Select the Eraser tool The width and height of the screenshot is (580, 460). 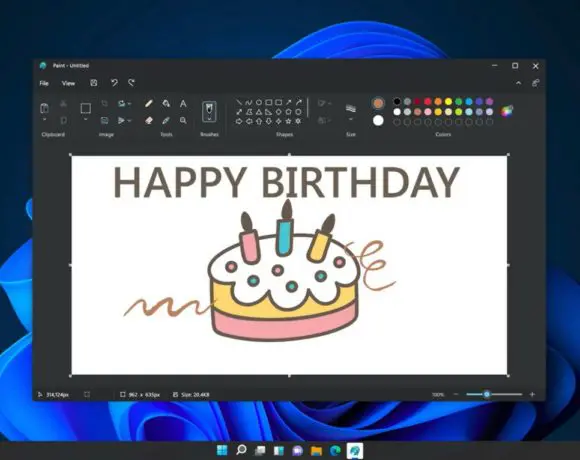149,121
